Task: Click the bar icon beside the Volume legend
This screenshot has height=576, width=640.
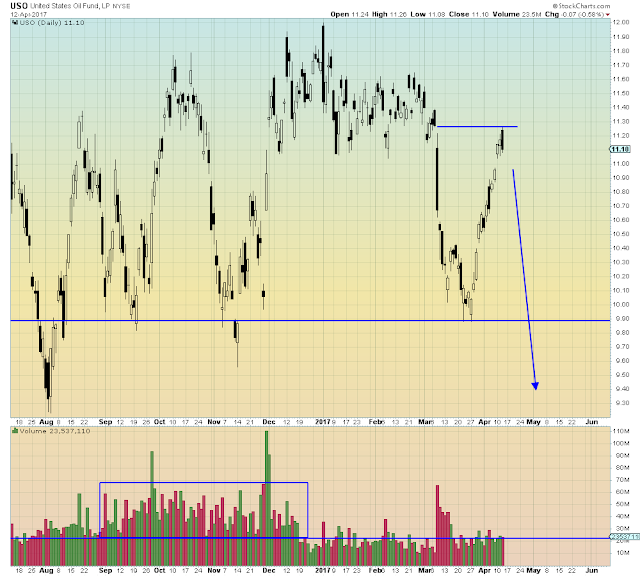Action: (15, 431)
